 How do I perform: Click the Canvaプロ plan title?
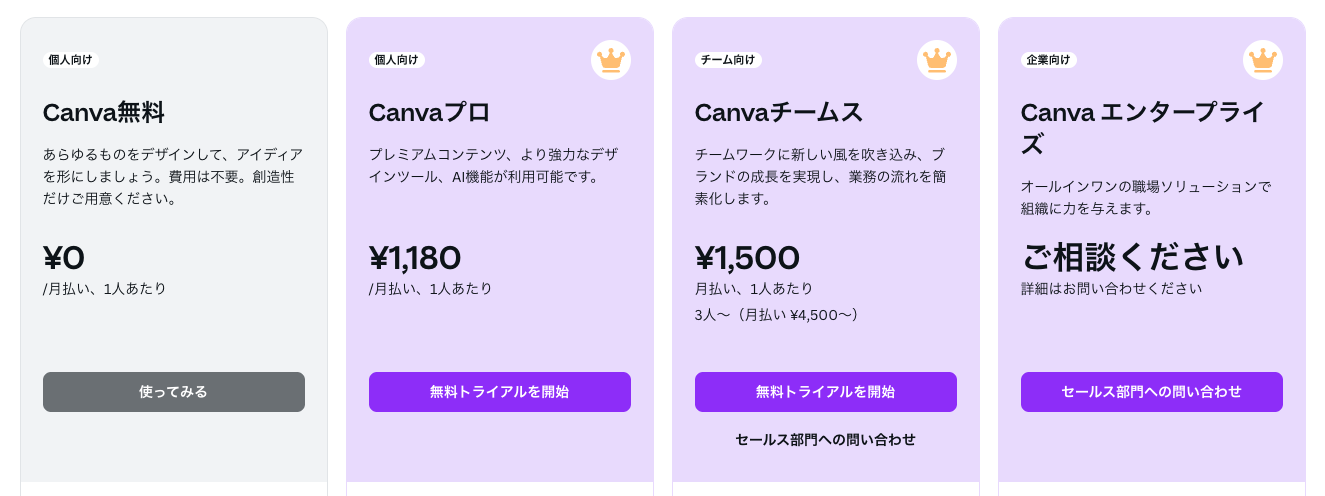[430, 112]
